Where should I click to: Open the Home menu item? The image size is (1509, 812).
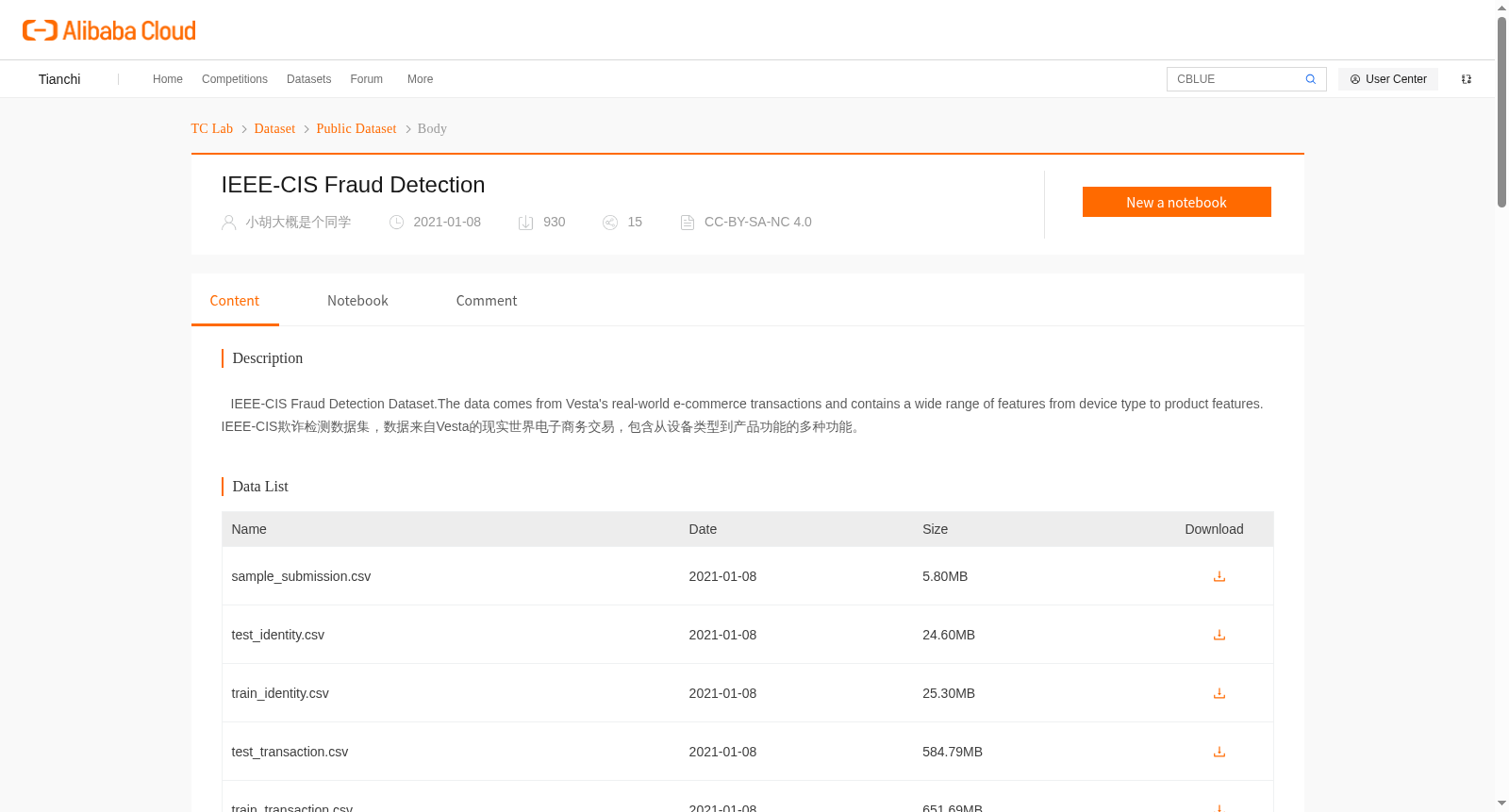(168, 79)
